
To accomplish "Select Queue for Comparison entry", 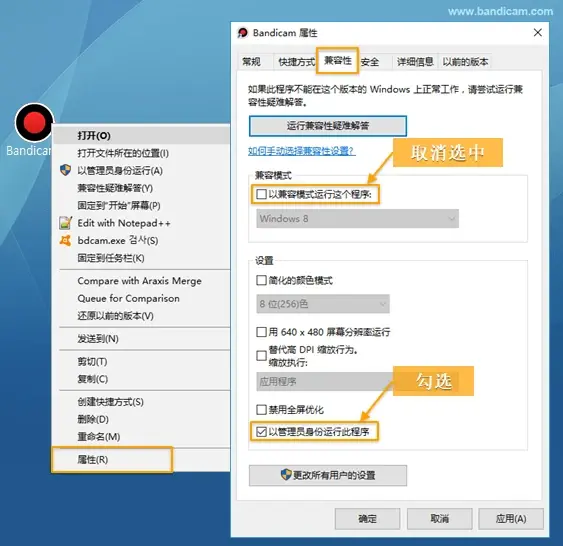I will [x=141, y=298].
